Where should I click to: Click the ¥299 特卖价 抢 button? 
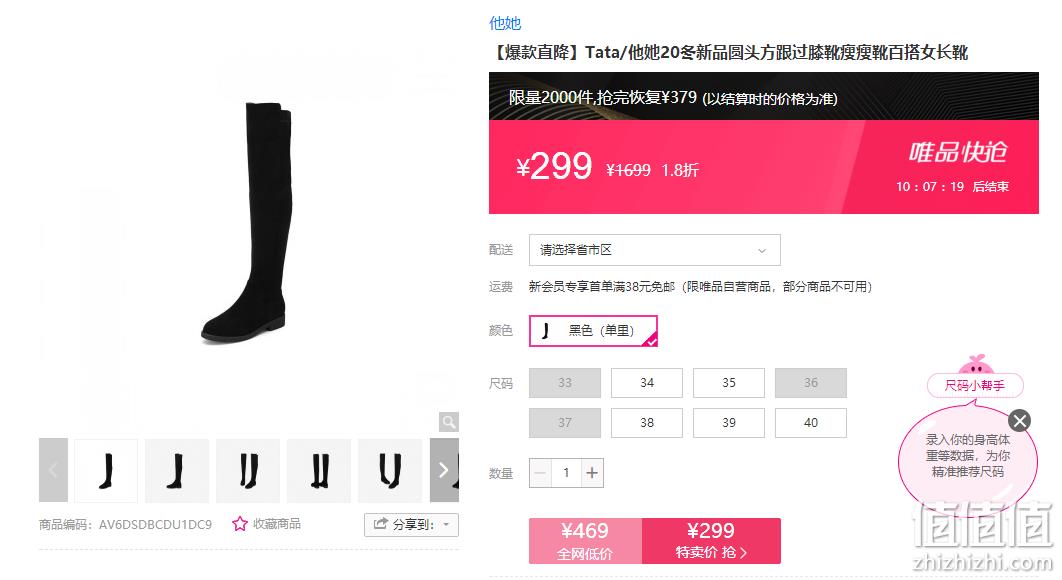click(x=711, y=541)
